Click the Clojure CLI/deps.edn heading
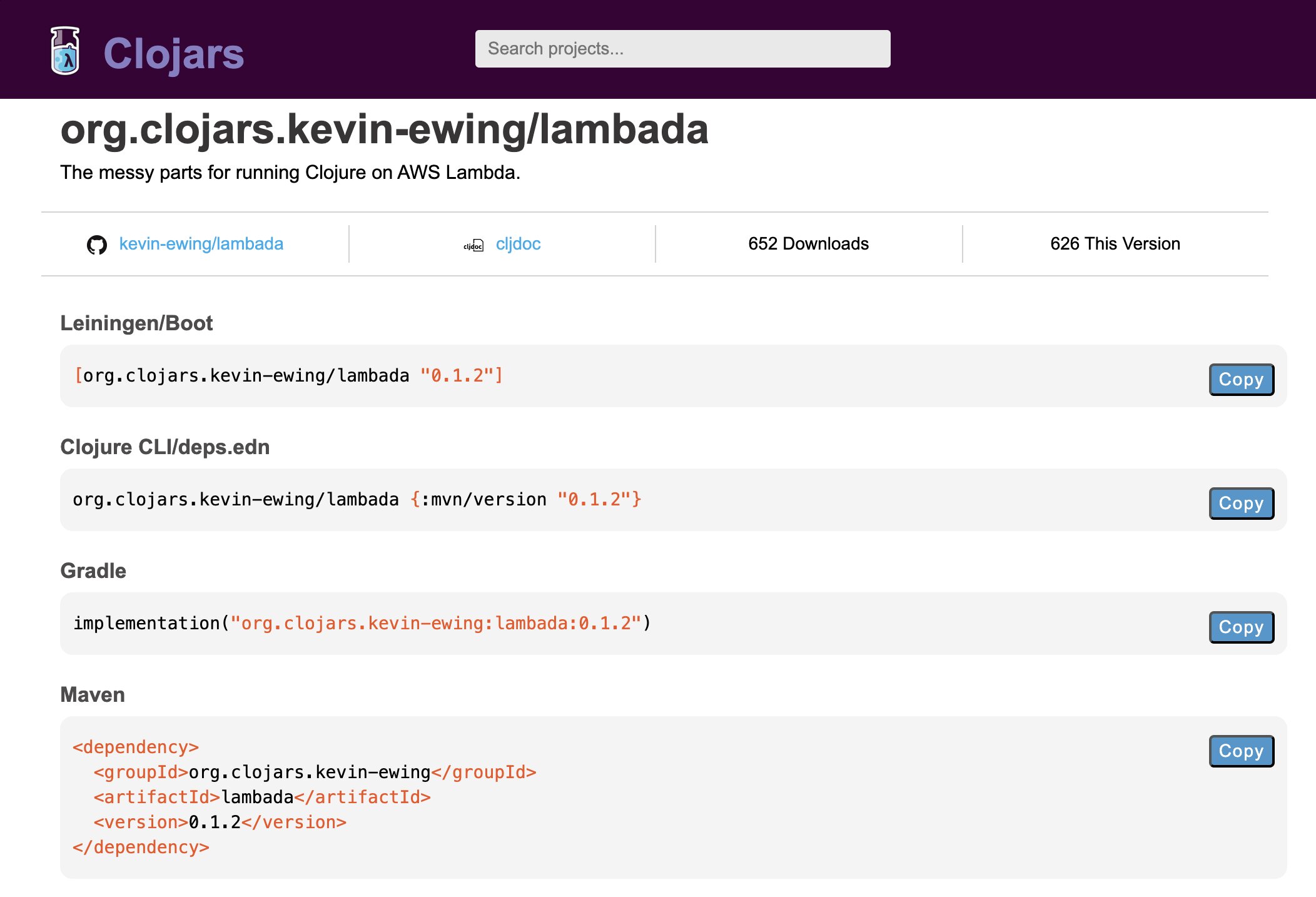This screenshot has height=897, width=1316. coord(164,447)
